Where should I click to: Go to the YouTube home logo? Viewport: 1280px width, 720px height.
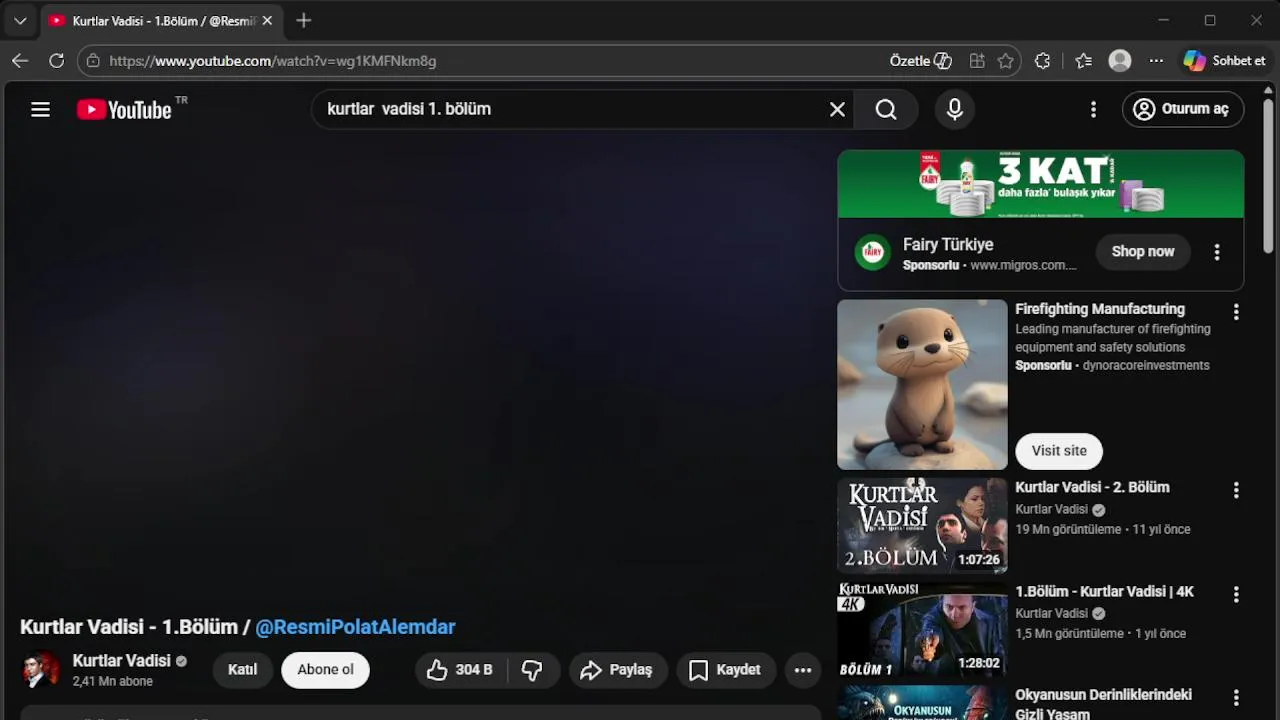tap(125, 110)
